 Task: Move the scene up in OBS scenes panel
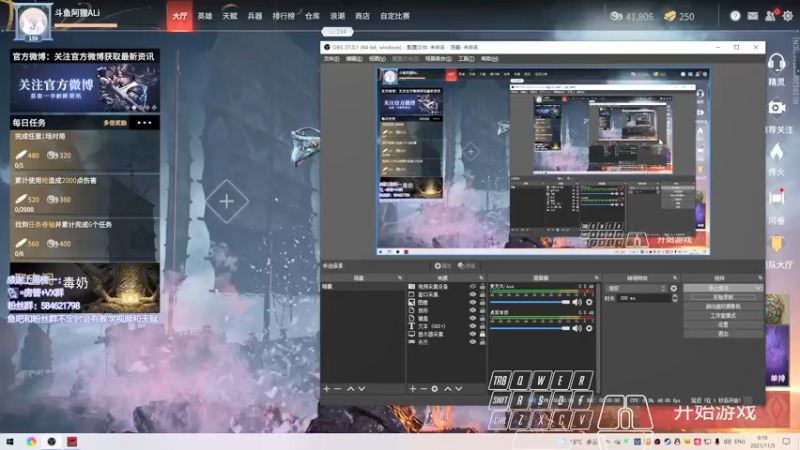(x=351, y=389)
